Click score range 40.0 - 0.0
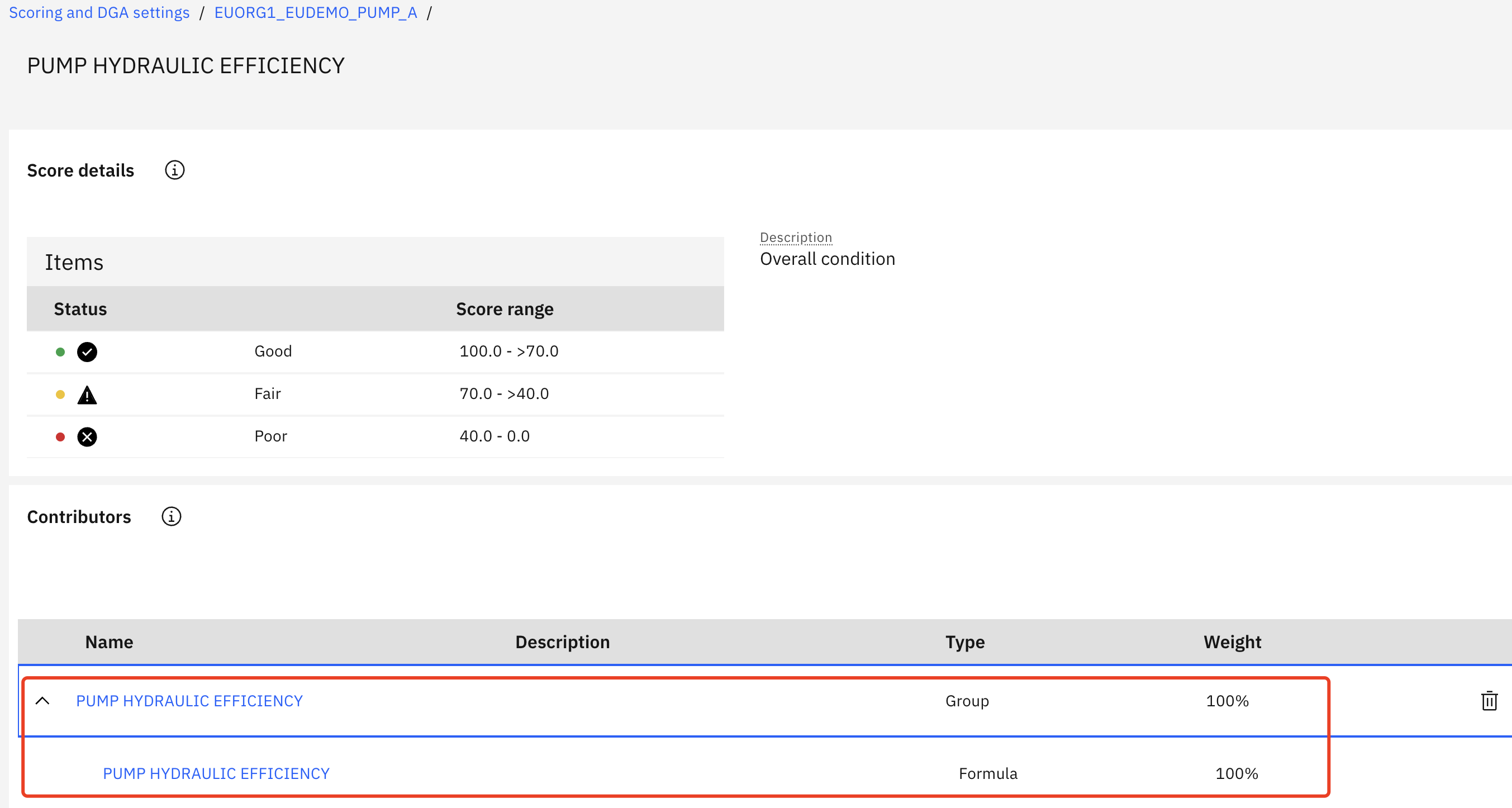 pyautogui.click(x=494, y=436)
